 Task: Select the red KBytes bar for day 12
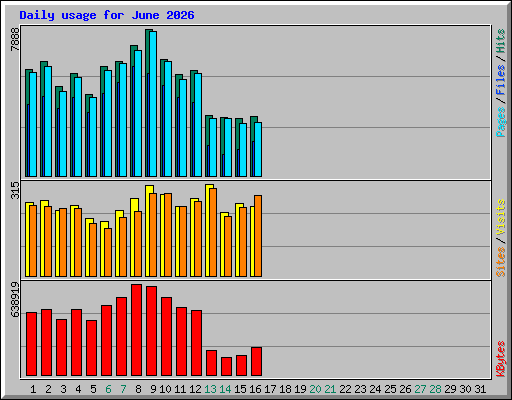click(197, 343)
